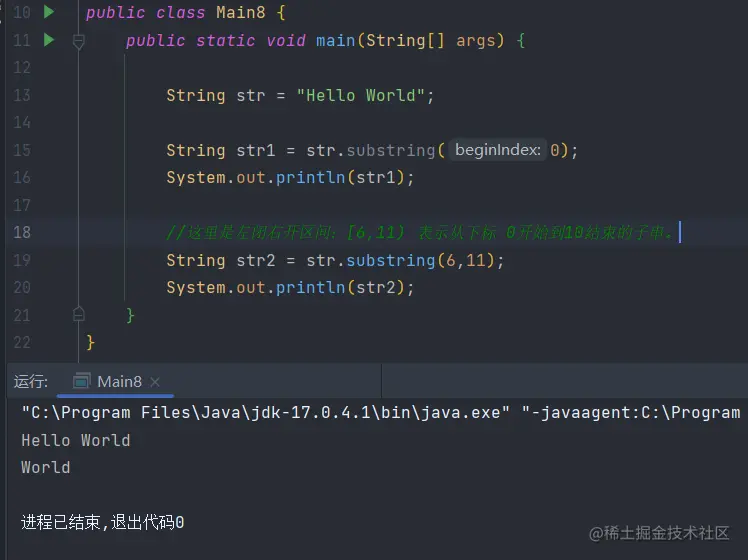Click the java.exe command line in console

point(381,412)
